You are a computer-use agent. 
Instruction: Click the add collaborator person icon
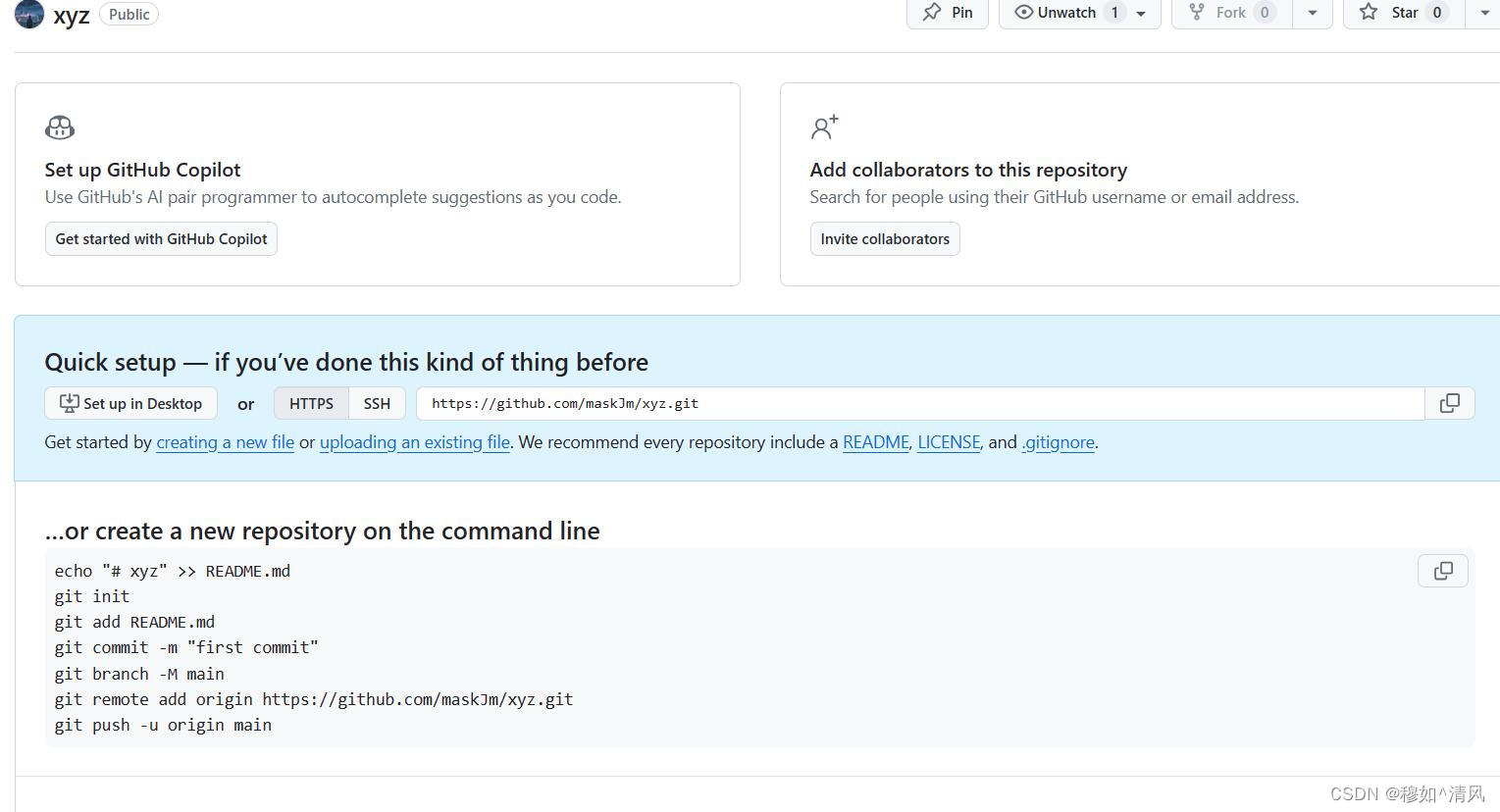pyautogui.click(x=825, y=127)
